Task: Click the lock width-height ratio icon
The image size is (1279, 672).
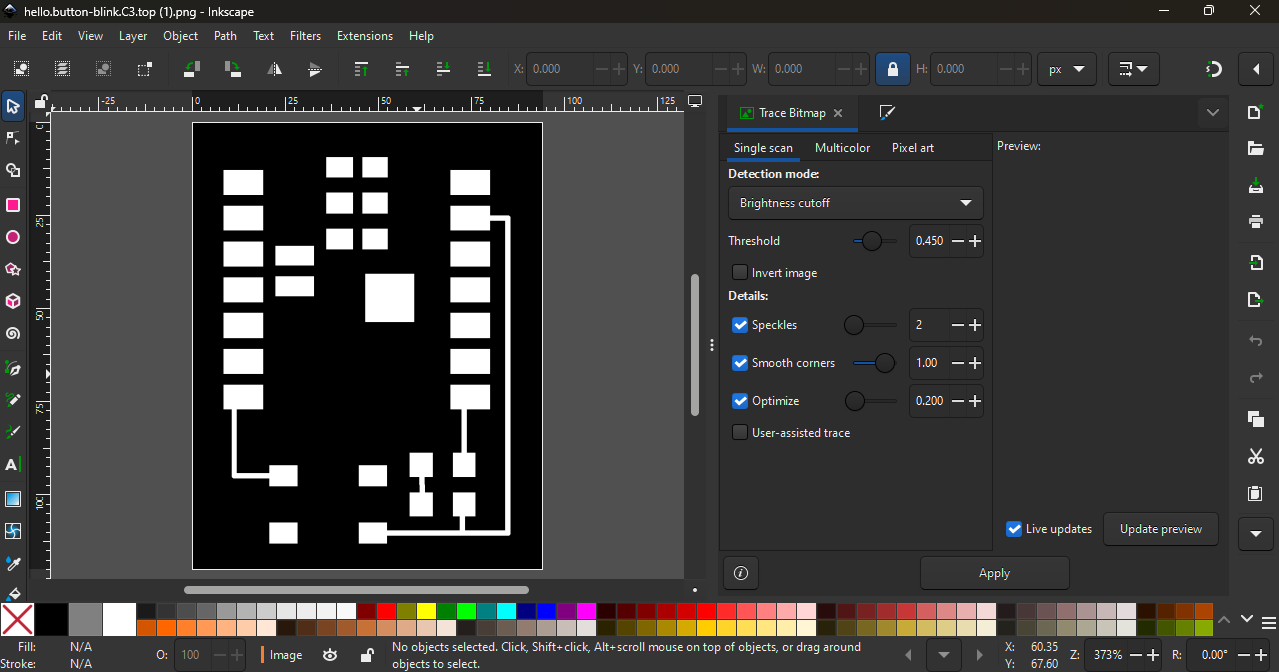Action: (892, 69)
